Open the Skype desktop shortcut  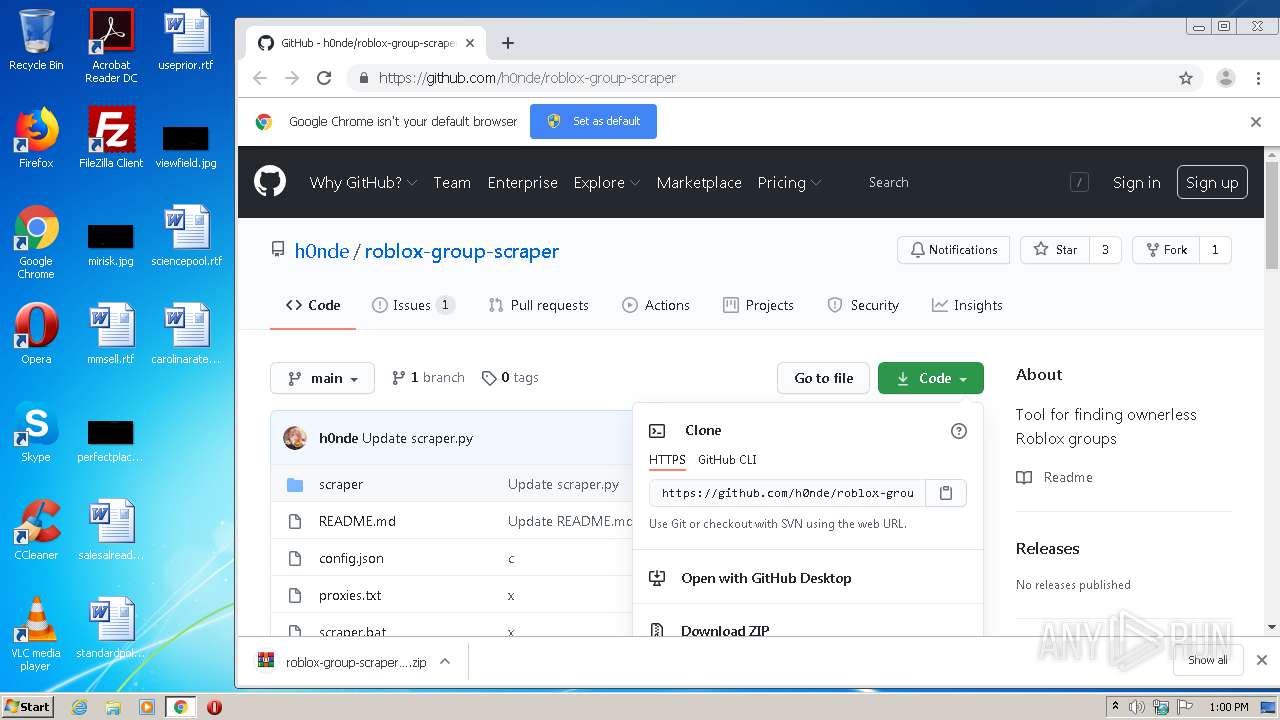(x=36, y=432)
